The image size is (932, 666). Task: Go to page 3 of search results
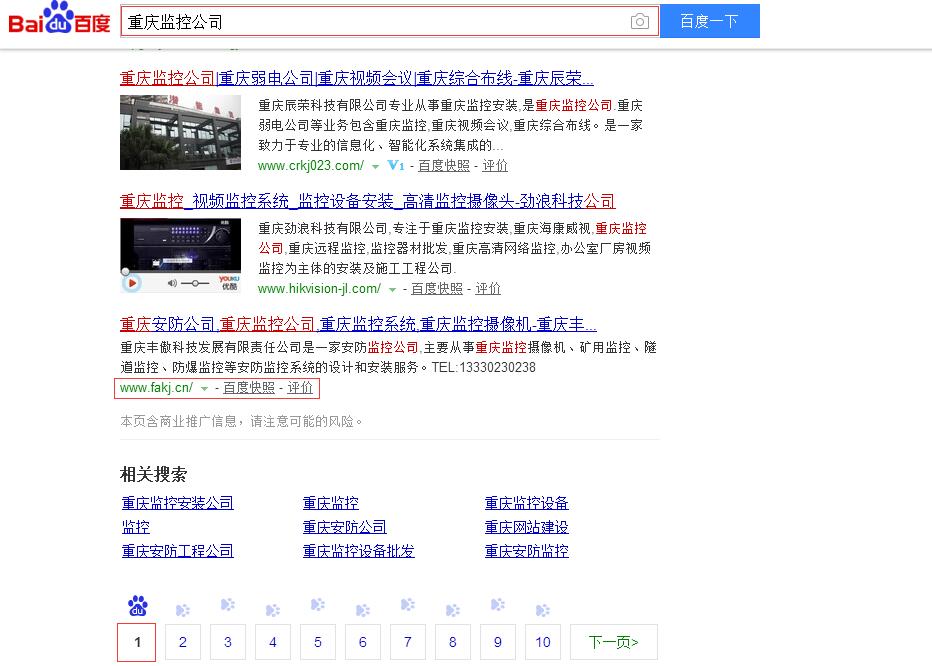pyautogui.click(x=227, y=642)
